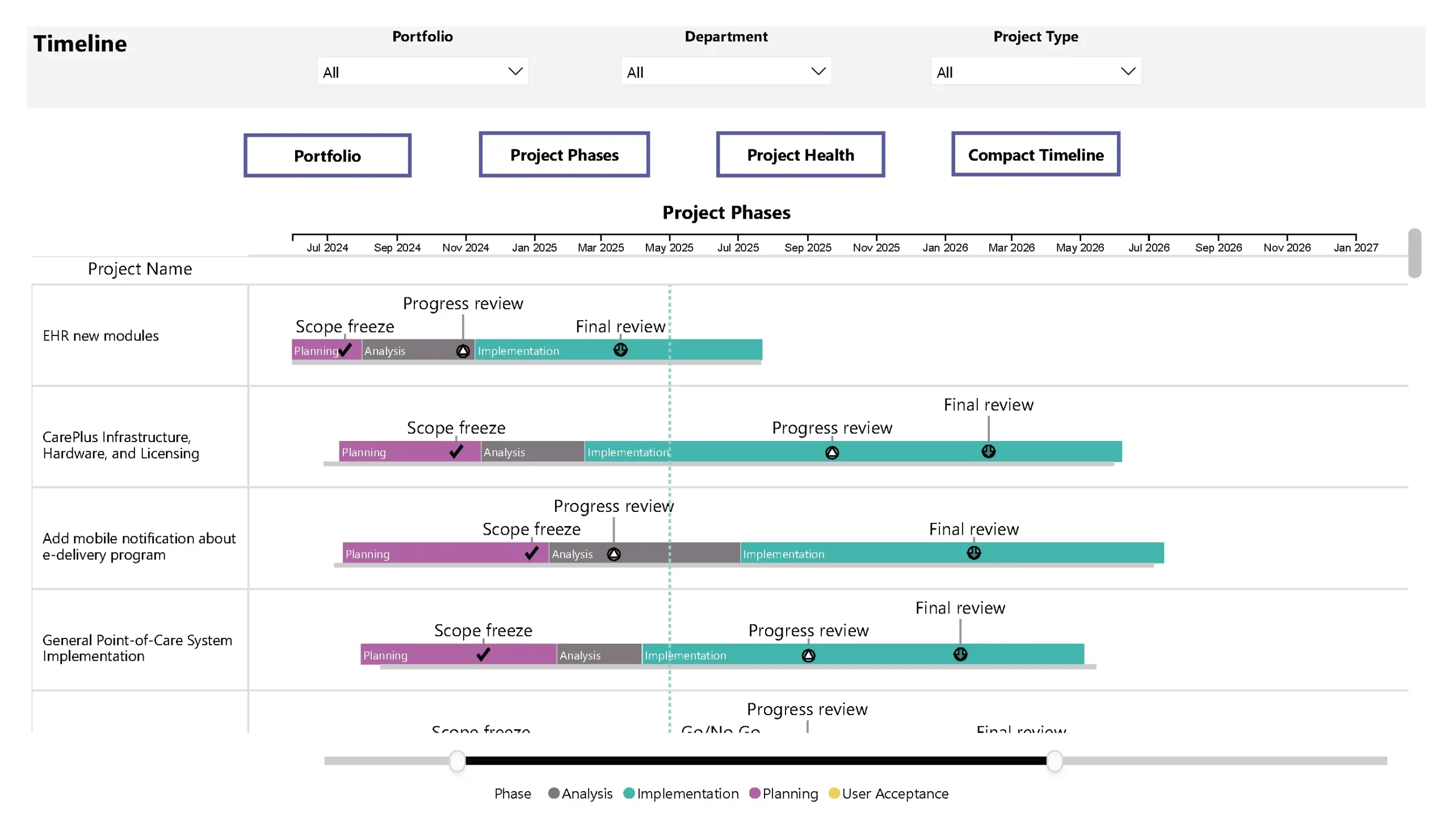Viewport: 1453px width, 840px height.
Task: Switch to the Project Health view
Action: tap(800, 154)
